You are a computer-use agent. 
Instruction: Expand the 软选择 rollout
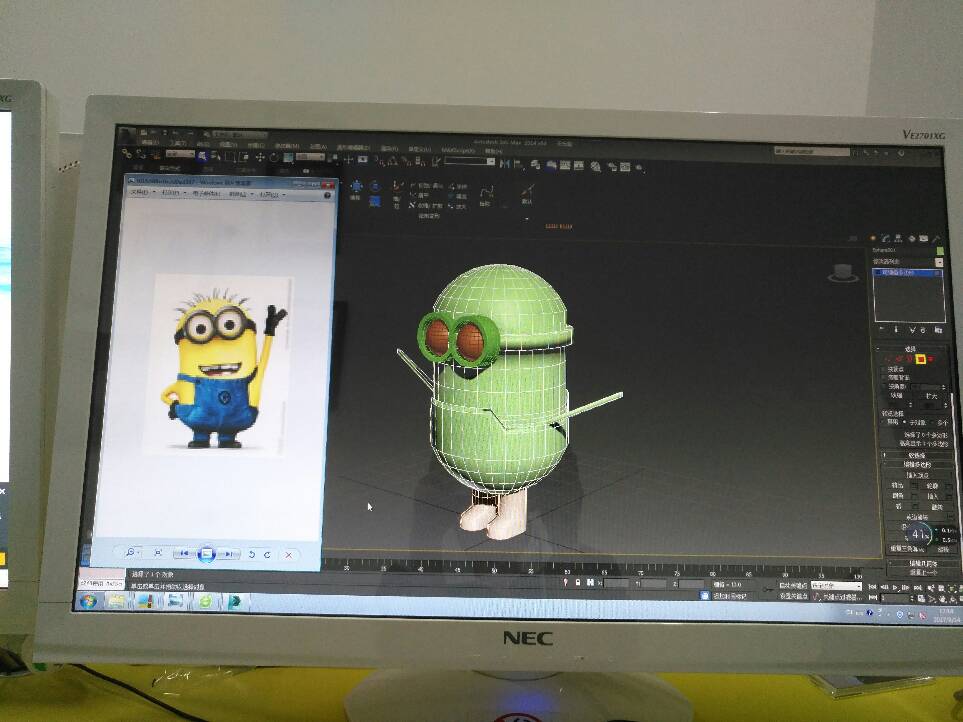[916, 455]
